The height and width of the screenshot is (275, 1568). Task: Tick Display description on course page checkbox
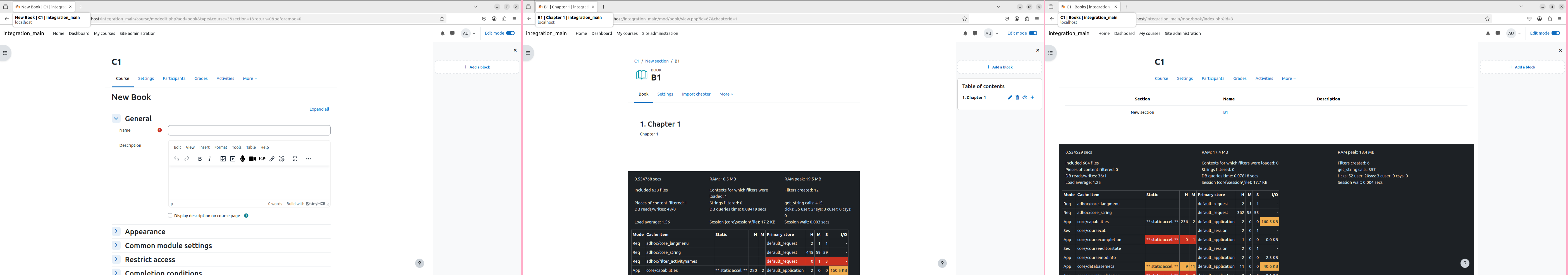[x=170, y=215]
